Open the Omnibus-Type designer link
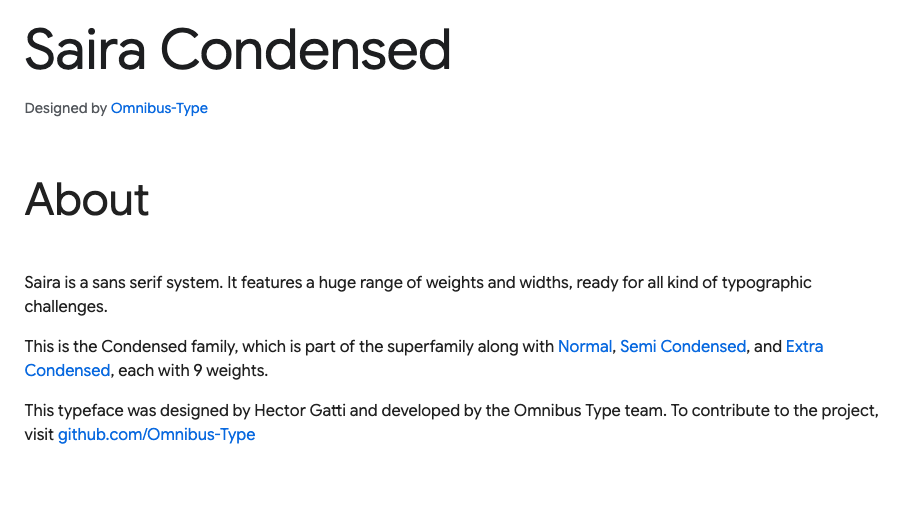This screenshot has height=511, width=912. (159, 108)
